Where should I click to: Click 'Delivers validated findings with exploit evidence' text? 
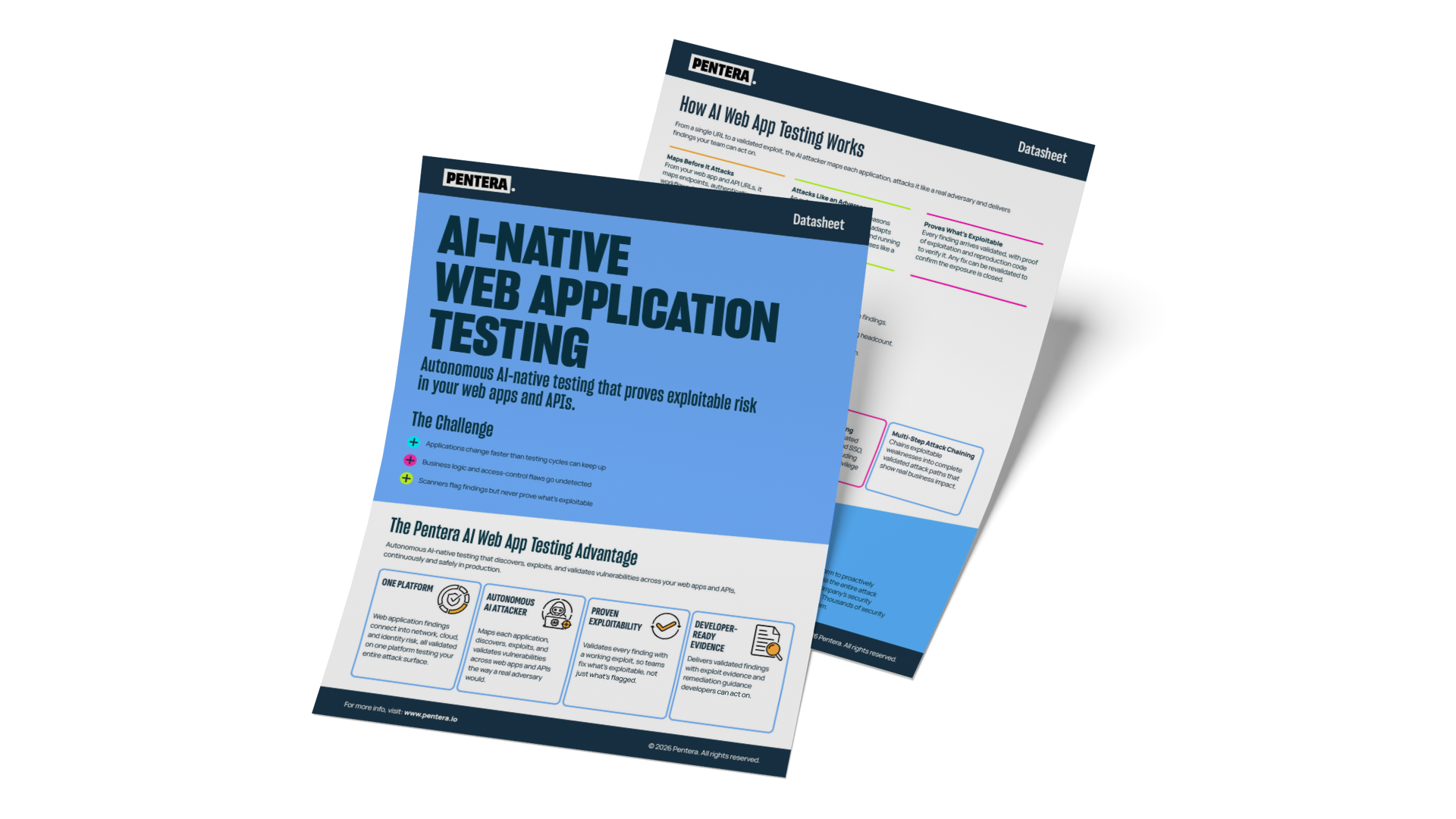[x=724, y=676]
